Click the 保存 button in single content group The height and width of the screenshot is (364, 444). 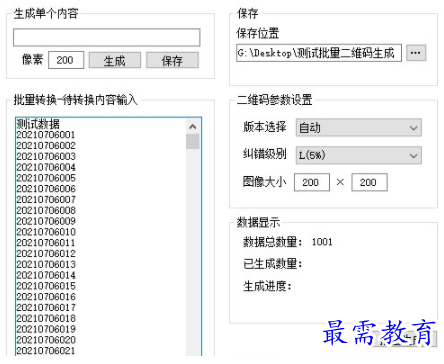pos(172,61)
